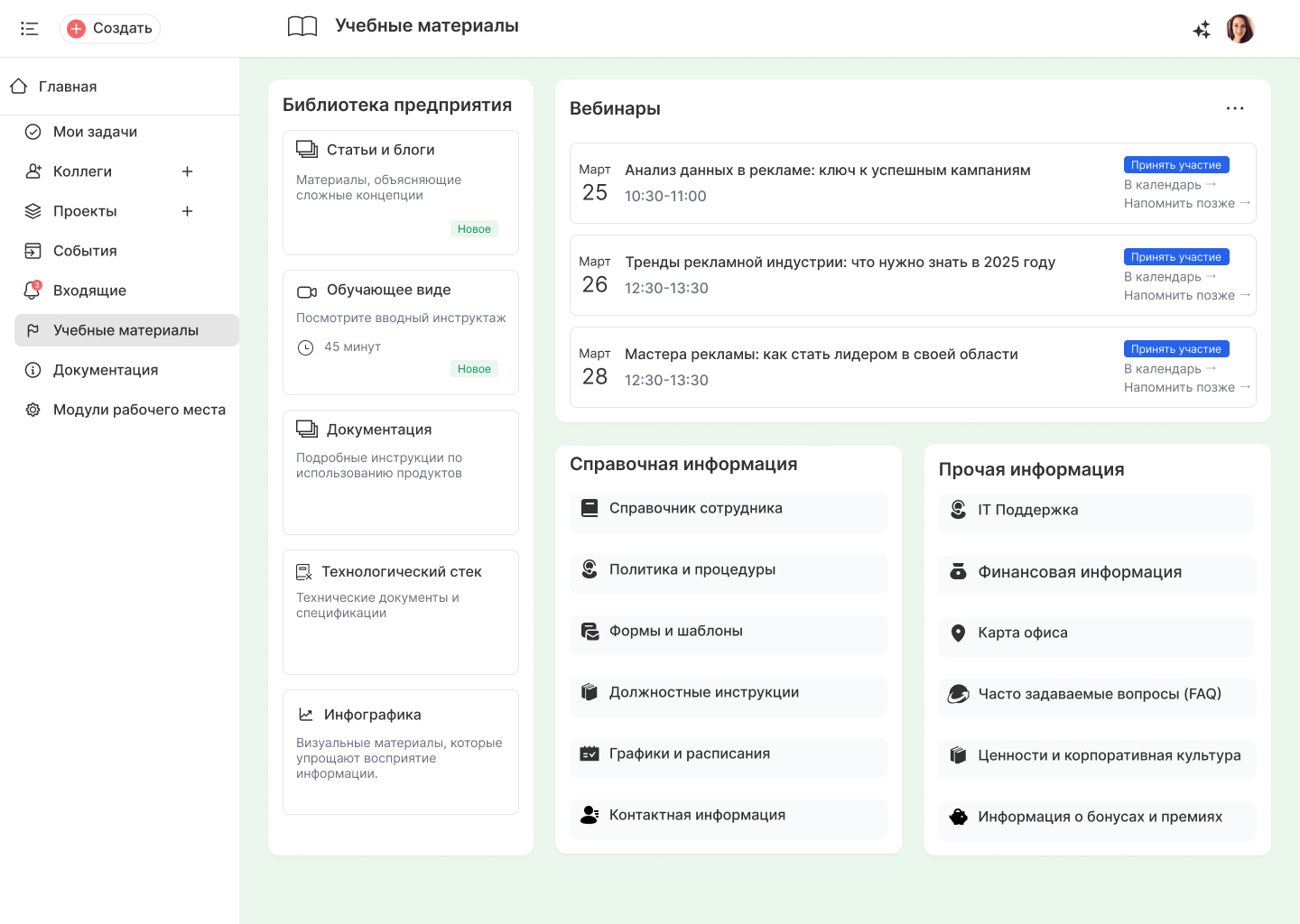
Task: Click the Карта офиса location pin icon
Action: click(x=959, y=633)
